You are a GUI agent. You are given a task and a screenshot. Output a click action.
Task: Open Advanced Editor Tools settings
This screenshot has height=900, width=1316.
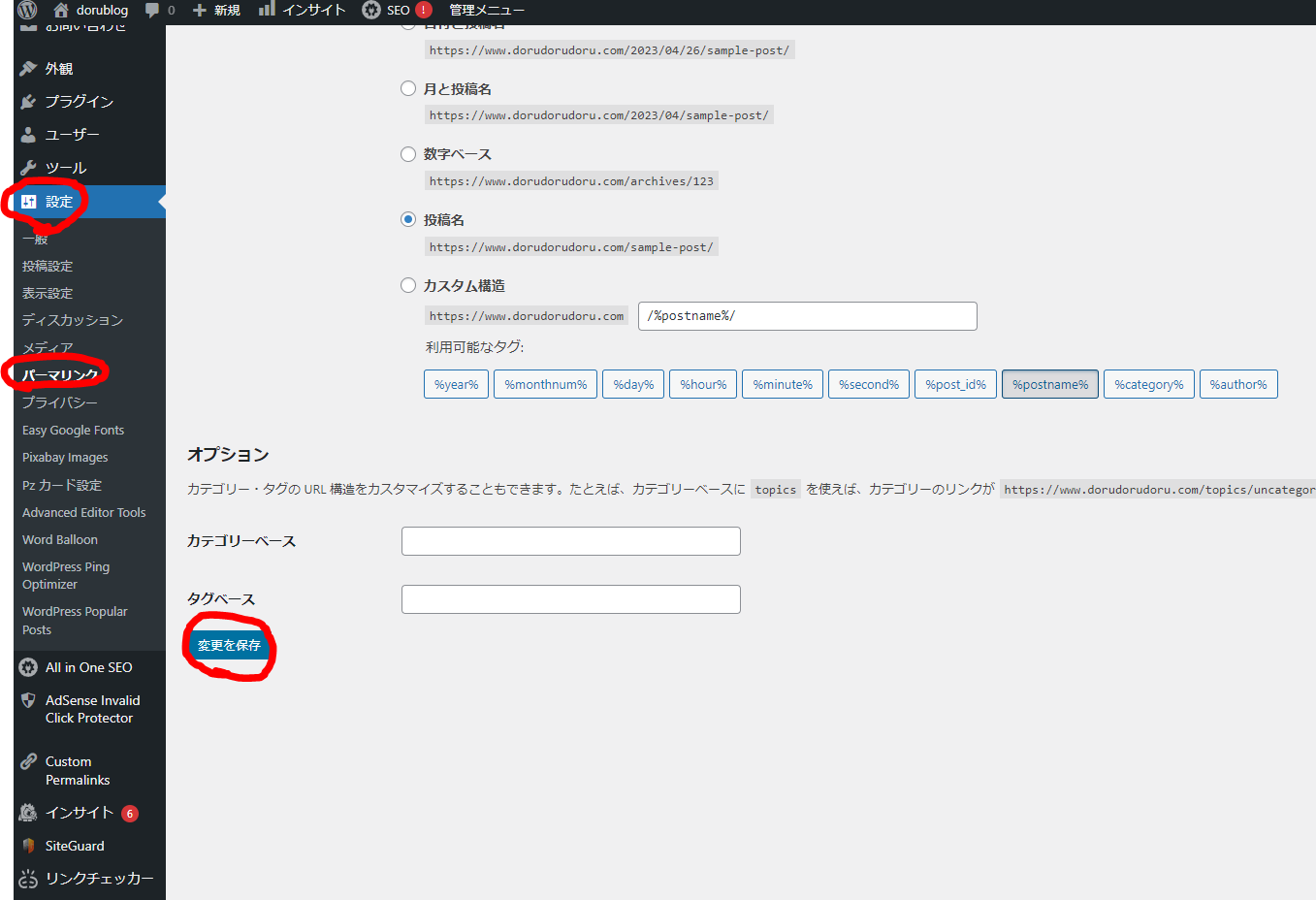84,512
